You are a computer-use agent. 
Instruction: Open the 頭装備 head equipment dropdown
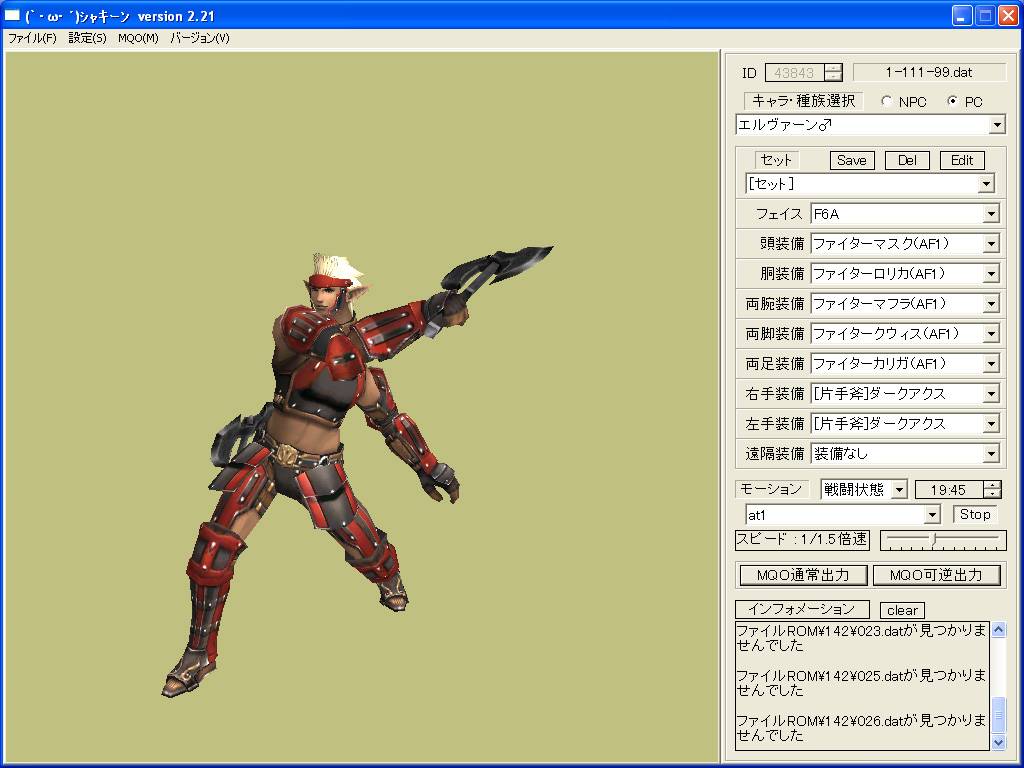990,244
